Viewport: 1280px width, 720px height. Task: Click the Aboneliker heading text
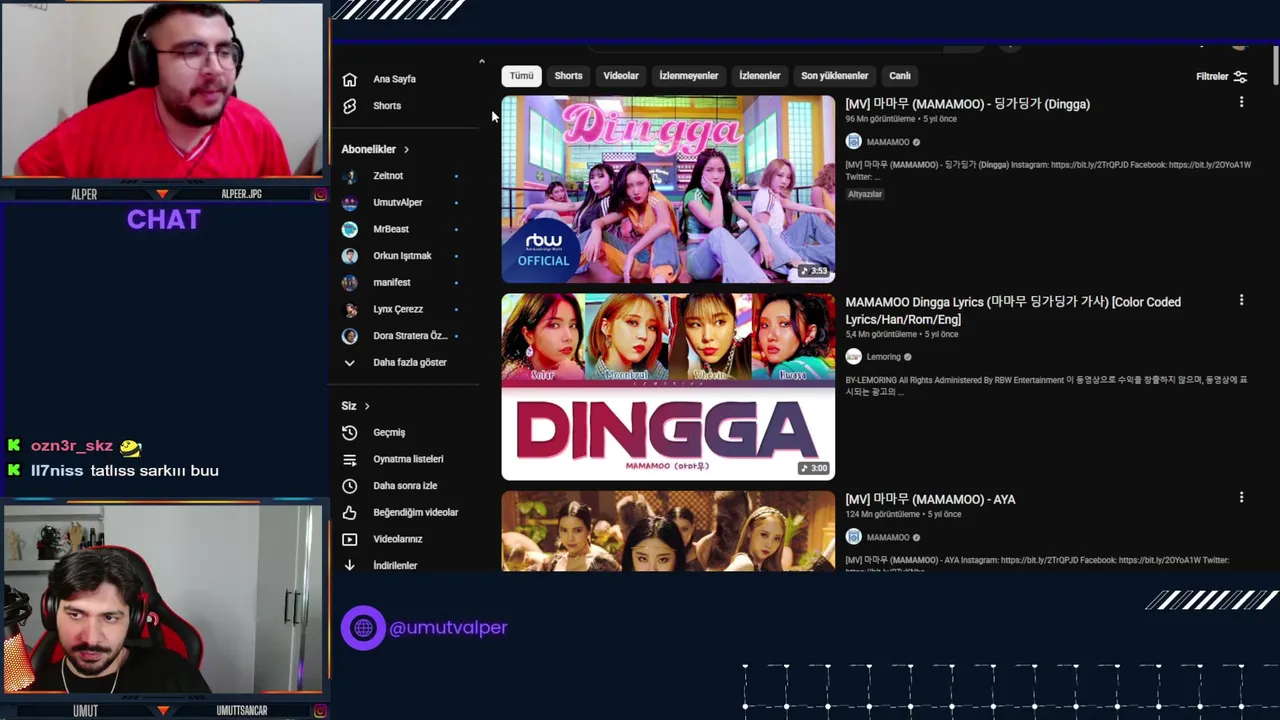(x=368, y=150)
